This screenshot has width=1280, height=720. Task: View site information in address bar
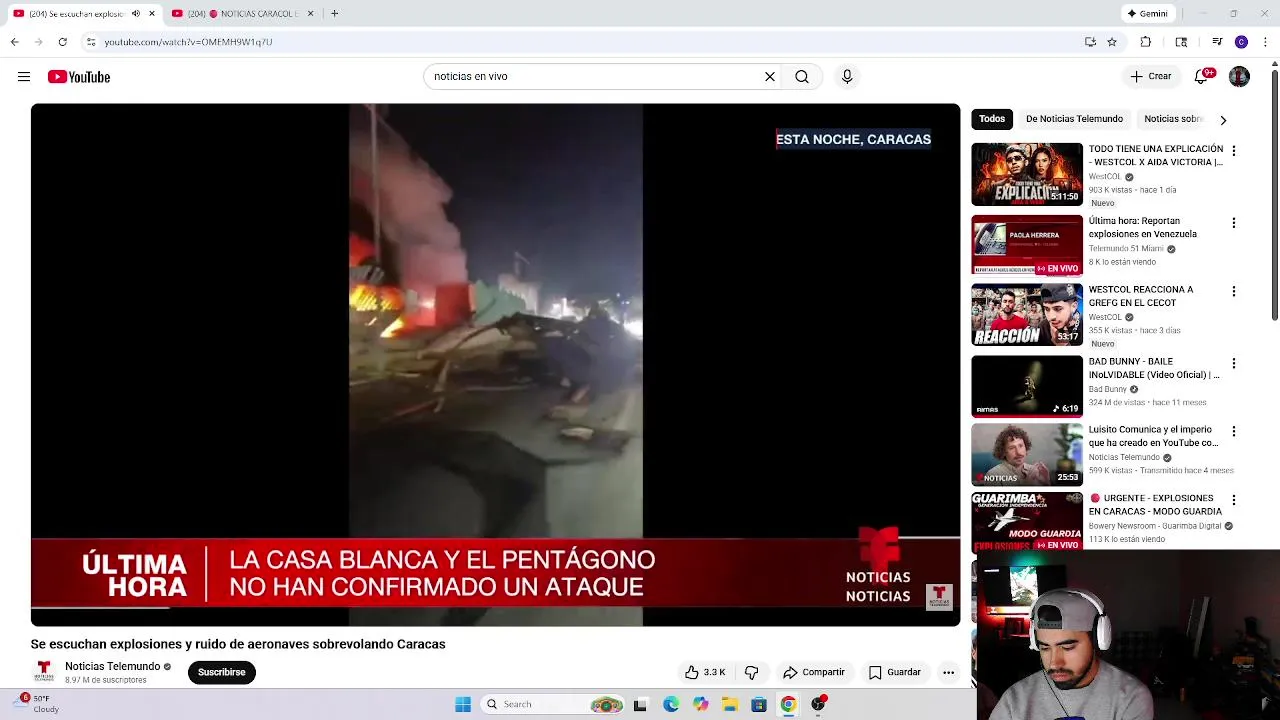91,42
